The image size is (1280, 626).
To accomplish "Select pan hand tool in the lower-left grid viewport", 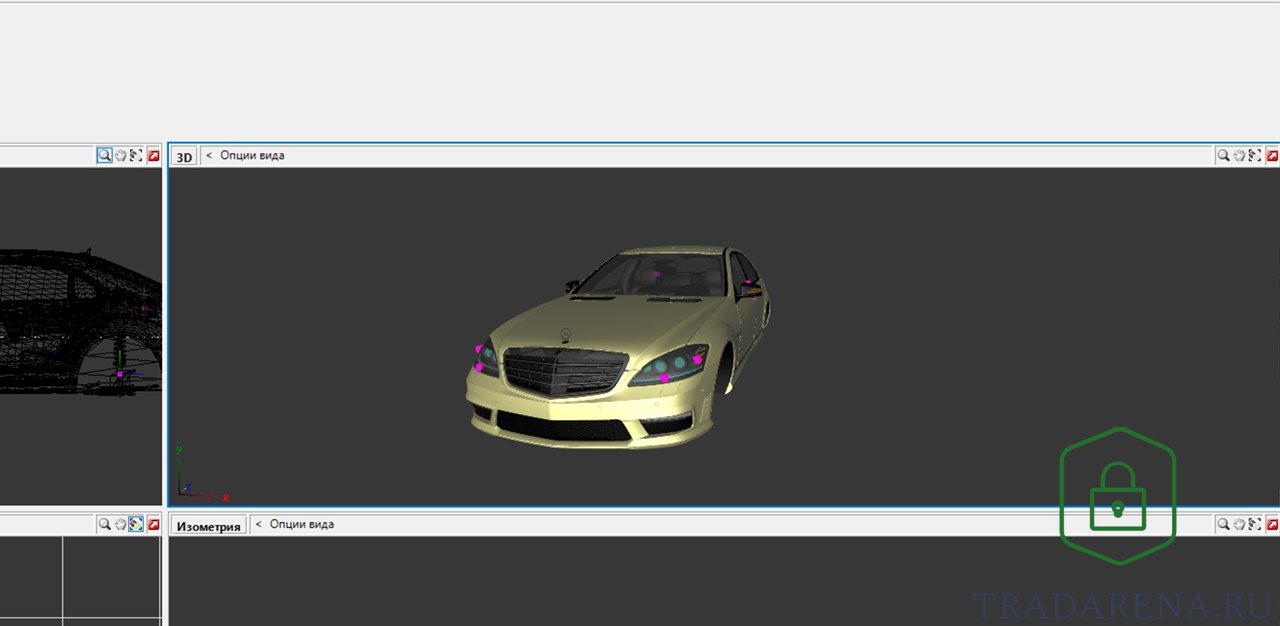I will coord(120,524).
